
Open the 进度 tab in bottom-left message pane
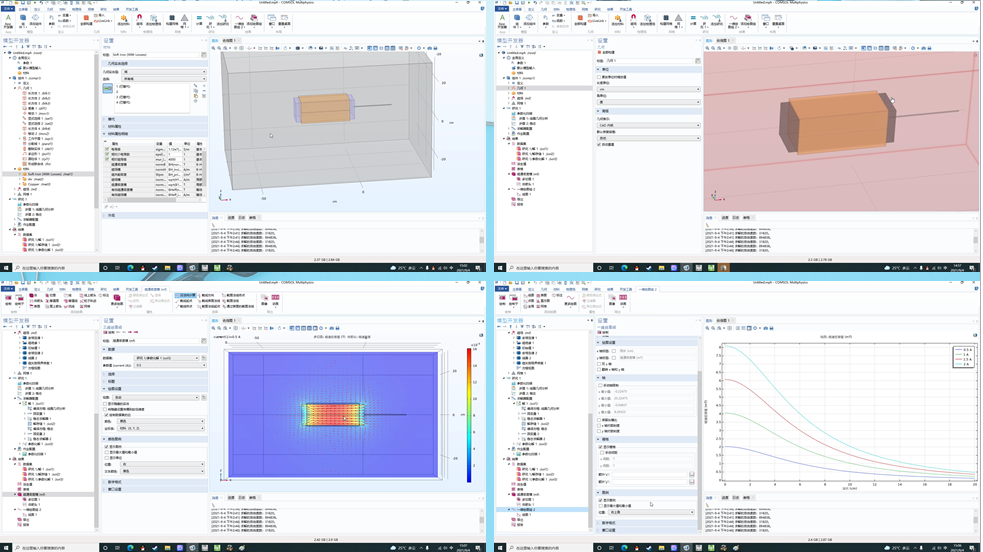coord(231,497)
